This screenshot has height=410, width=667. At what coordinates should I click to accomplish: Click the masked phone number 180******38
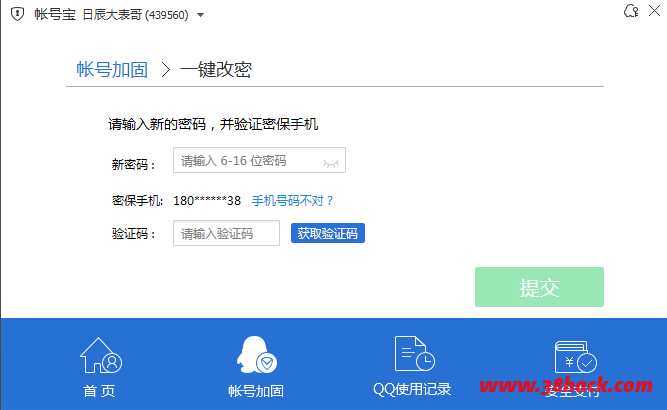point(207,200)
